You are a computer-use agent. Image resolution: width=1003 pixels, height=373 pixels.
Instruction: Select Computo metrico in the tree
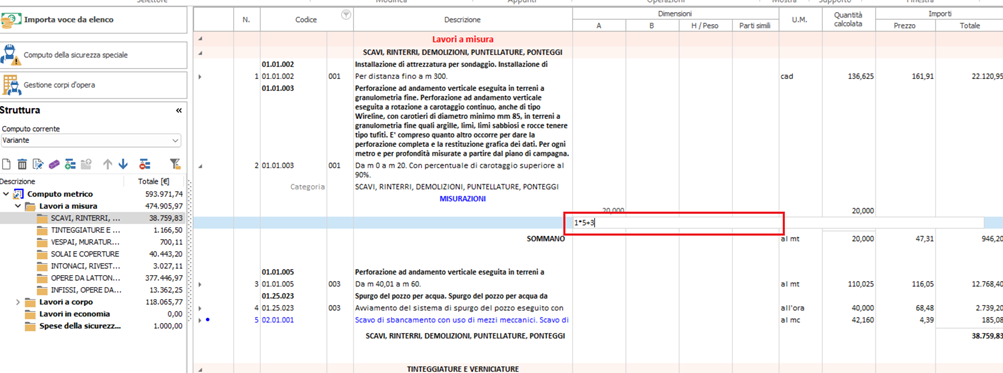[60, 194]
